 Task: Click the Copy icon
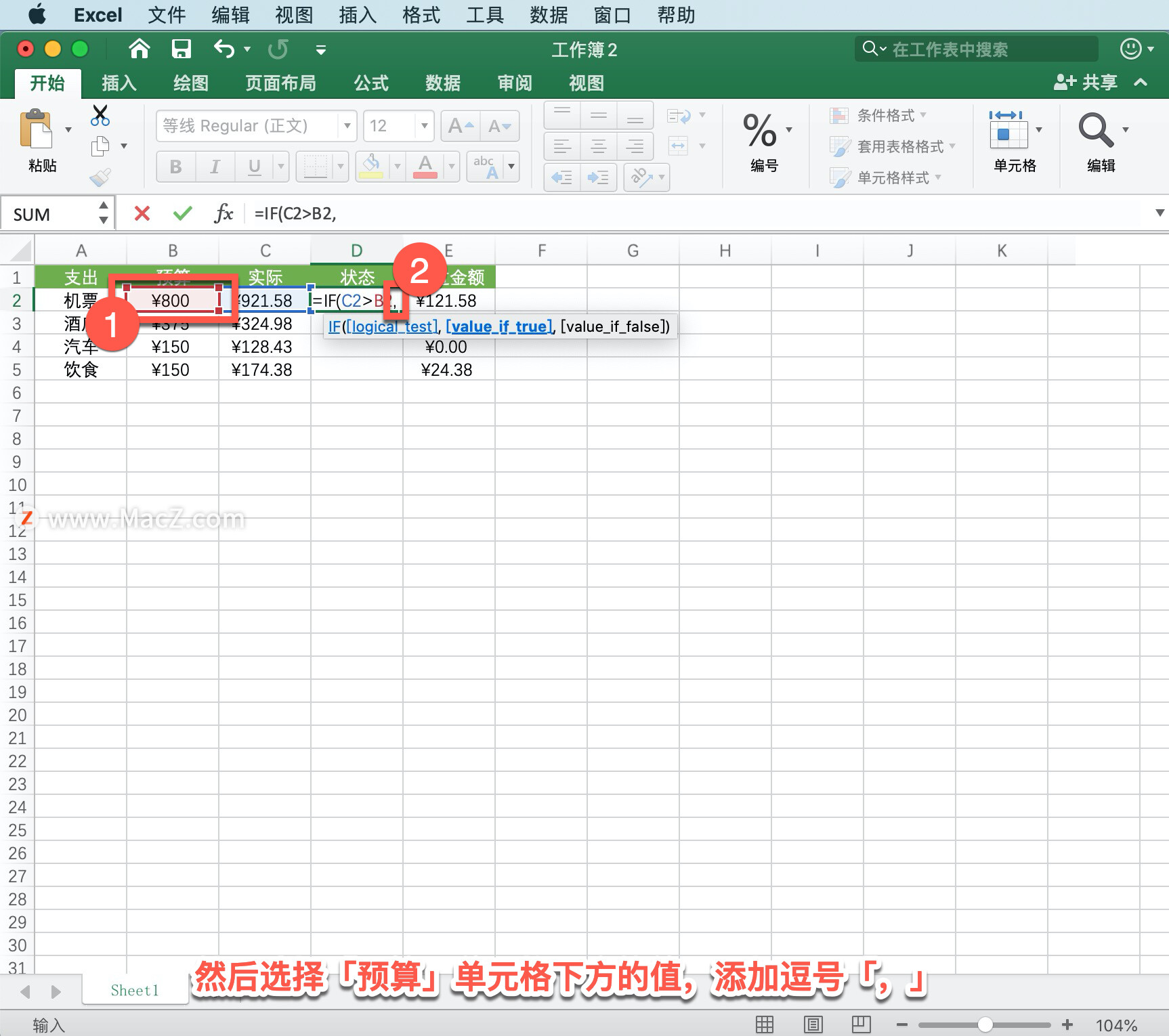pos(100,146)
